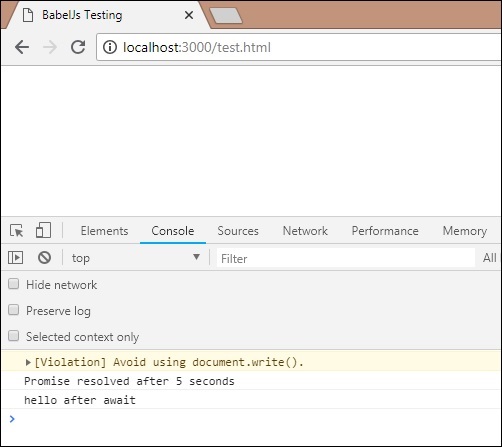
Task: Clear console using the ban icon
Action: [44, 258]
